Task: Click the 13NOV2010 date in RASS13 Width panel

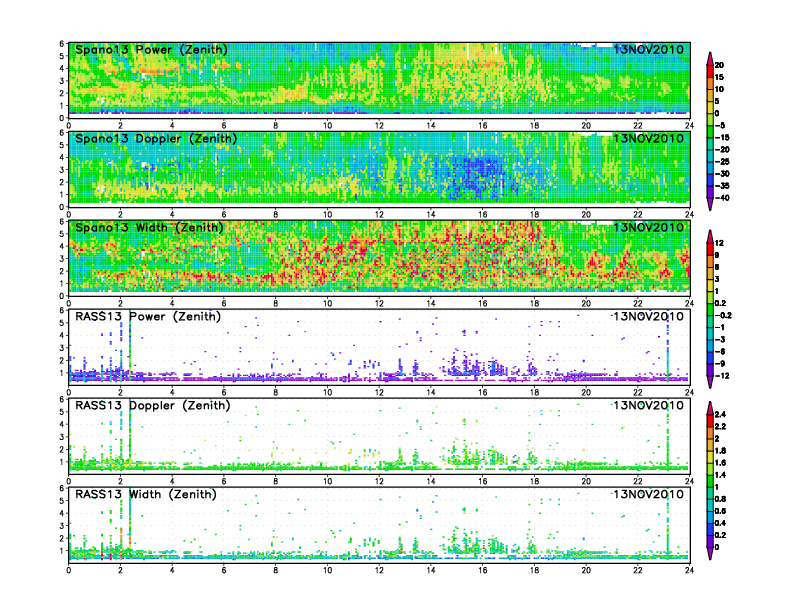Action: tap(648, 494)
